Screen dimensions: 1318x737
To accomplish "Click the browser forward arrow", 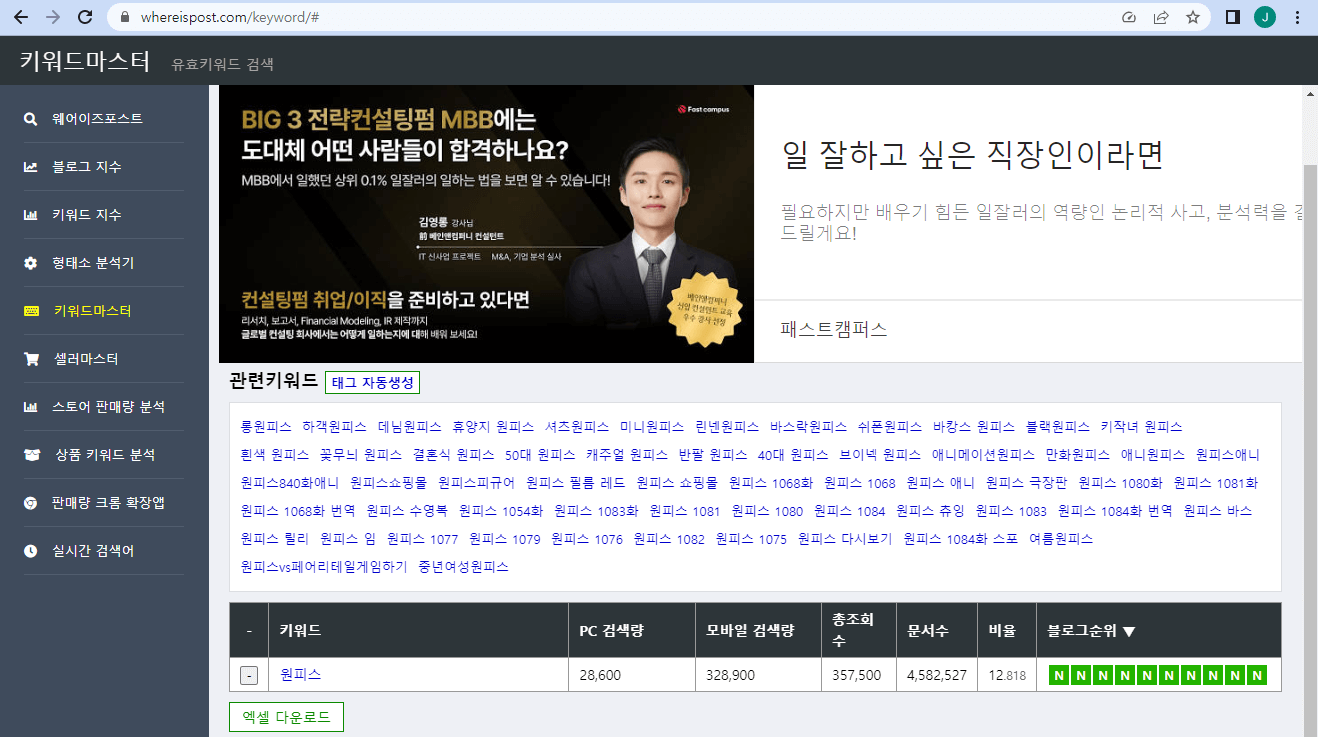I will [53, 17].
